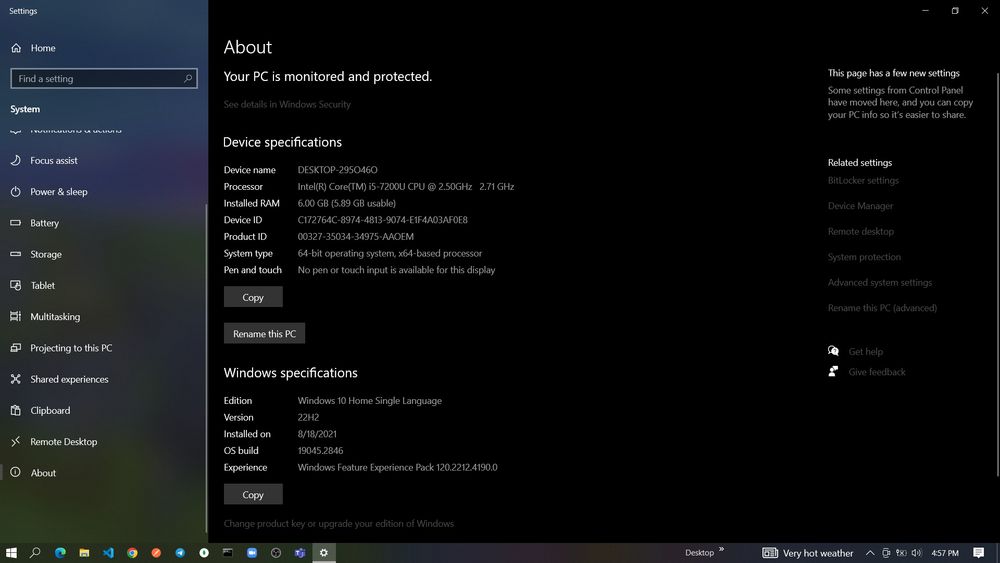Click the network icon in system tray
Viewport: 1000px width, 563px height.
pyautogui.click(x=901, y=553)
